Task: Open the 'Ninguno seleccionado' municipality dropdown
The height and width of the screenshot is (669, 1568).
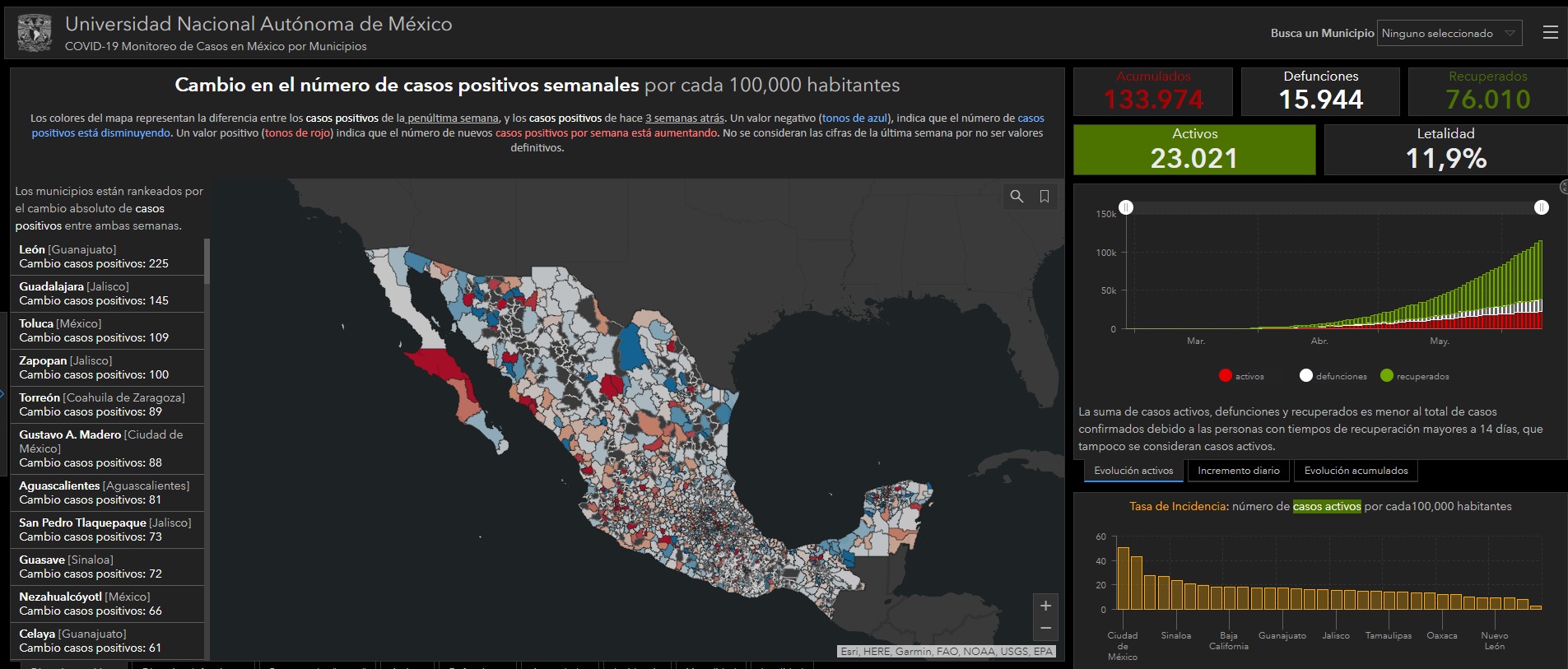Action: [x=1449, y=34]
